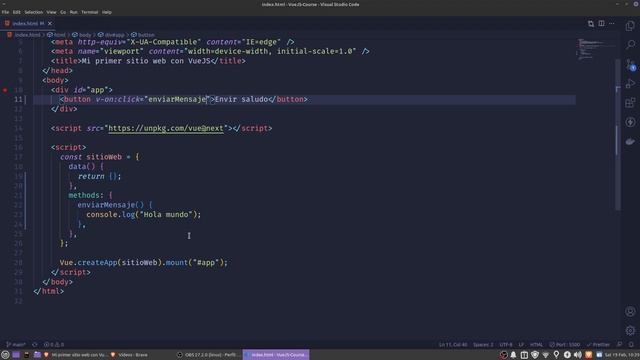Open the network Wi-Fi tray icon
The width and height of the screenshot is (640, 360).
(x=545, y=355)
